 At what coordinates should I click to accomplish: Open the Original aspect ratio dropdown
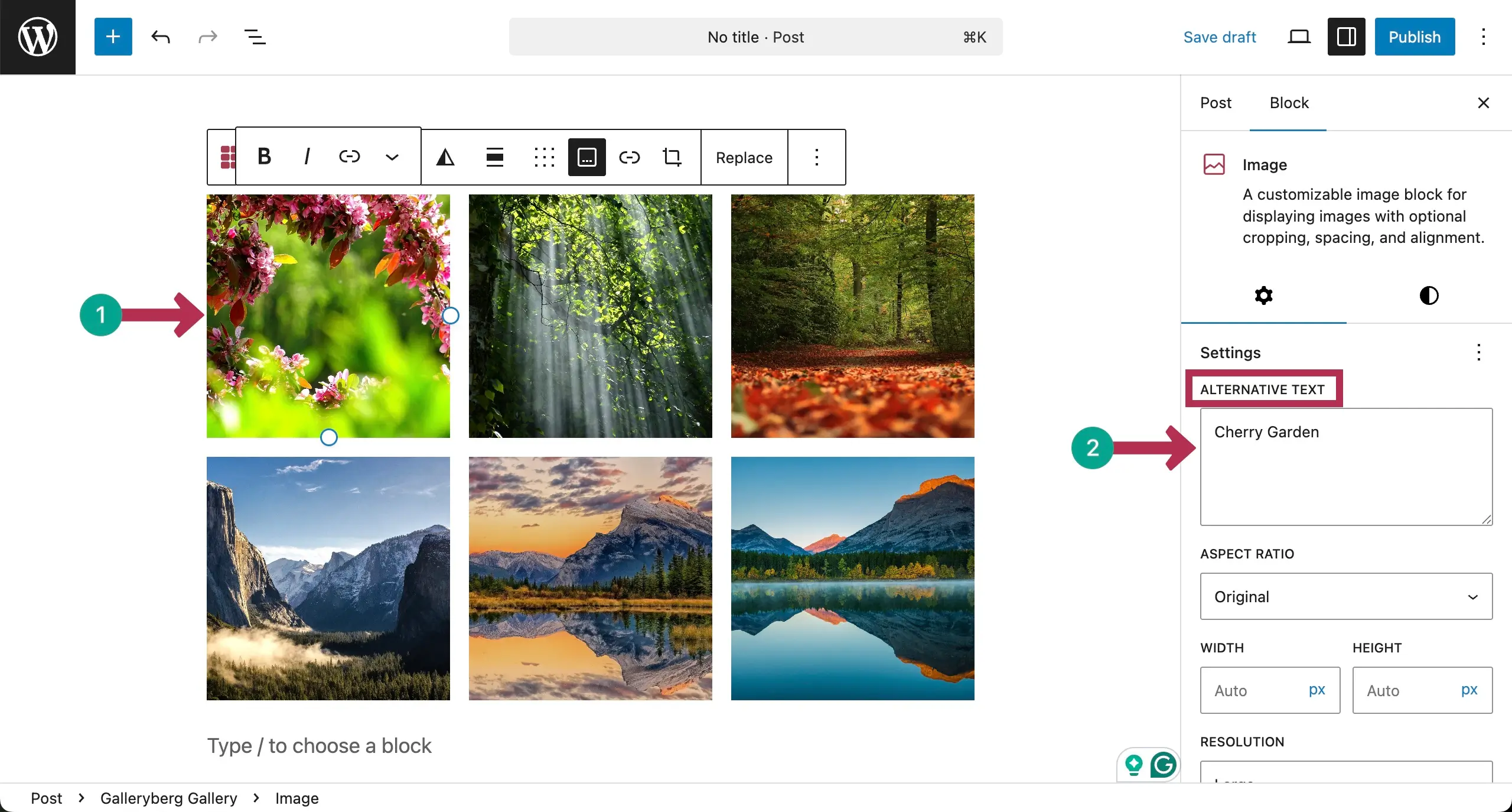tap(1345, 596)
